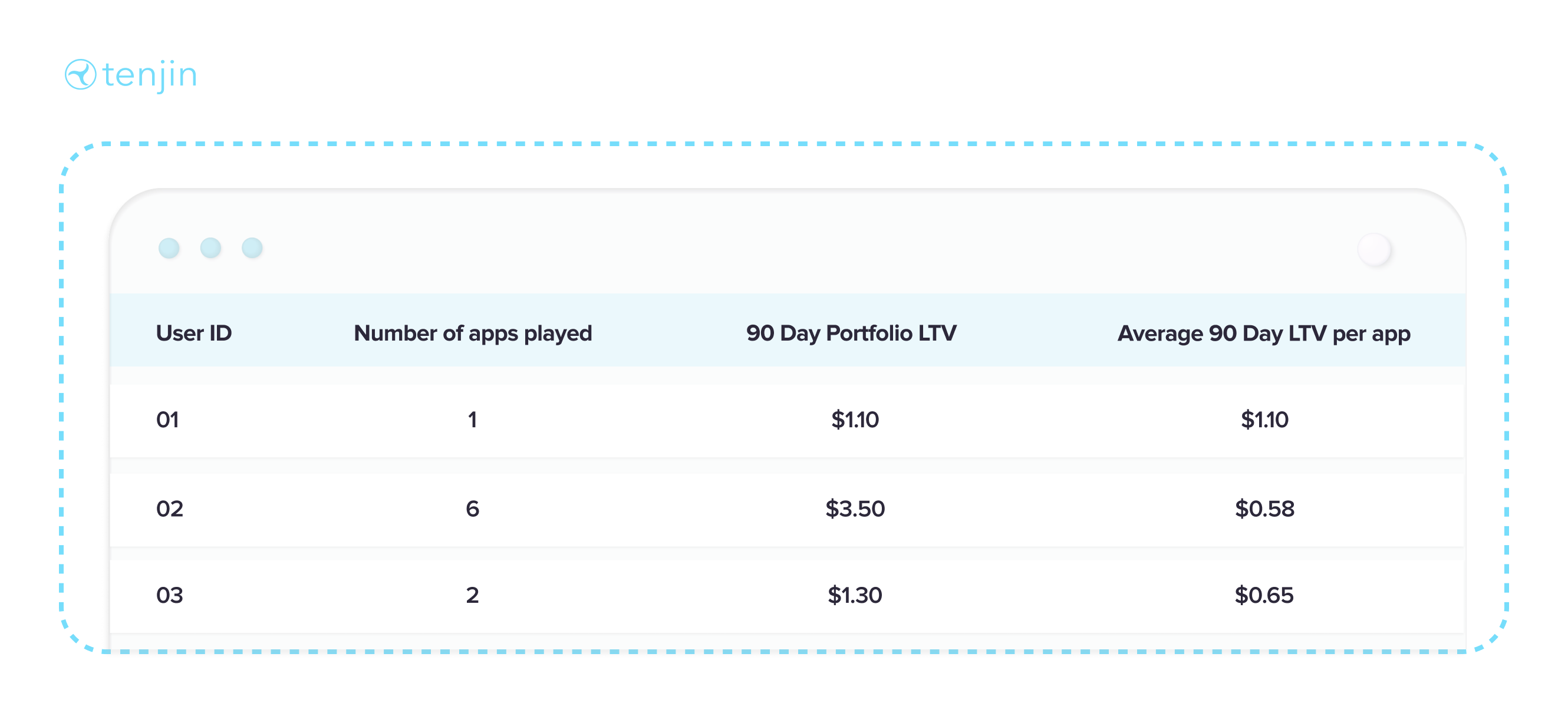This screenshot has height=713, width=1568.
Task: Select user ID 02 cell
Action: coord(169,508)
